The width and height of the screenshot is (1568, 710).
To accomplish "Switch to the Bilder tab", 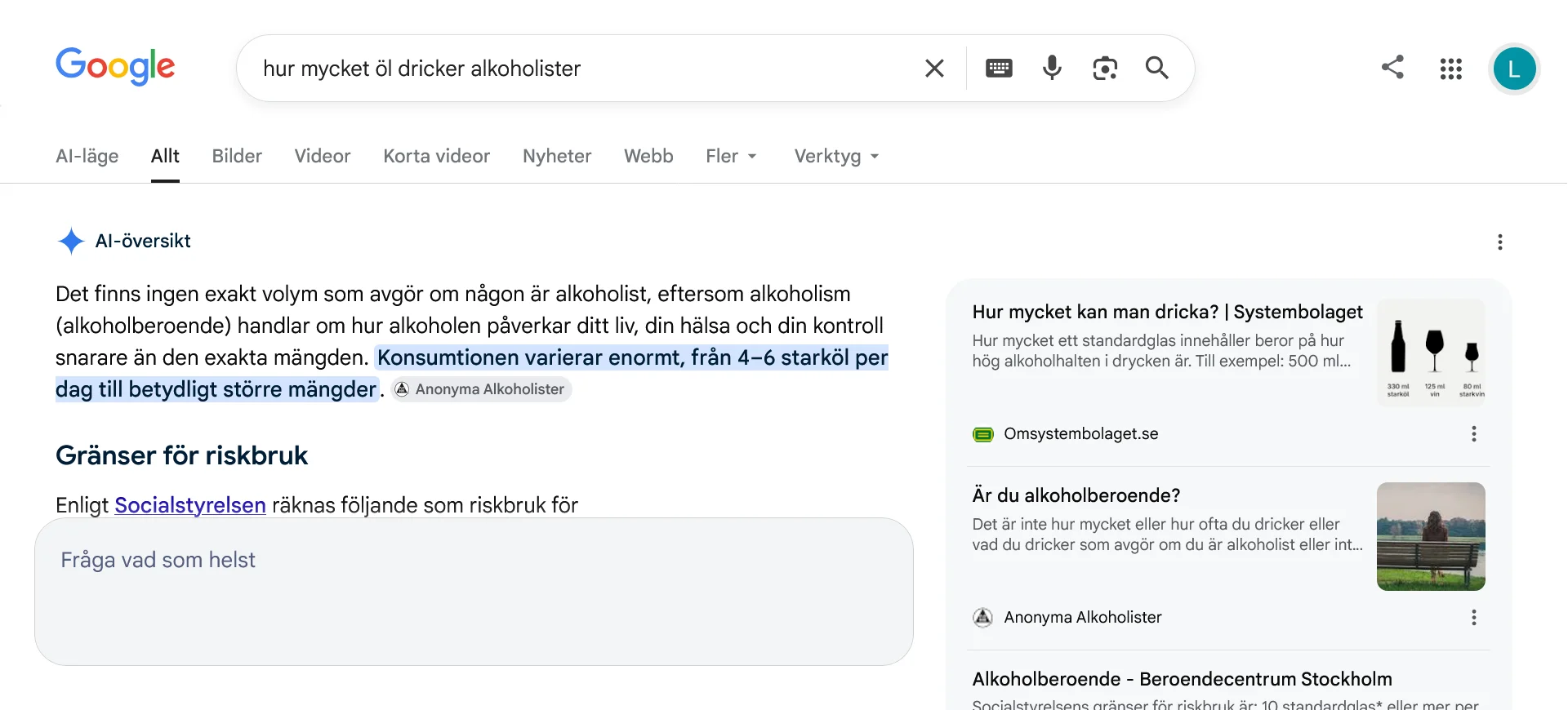I will (237, 156).
